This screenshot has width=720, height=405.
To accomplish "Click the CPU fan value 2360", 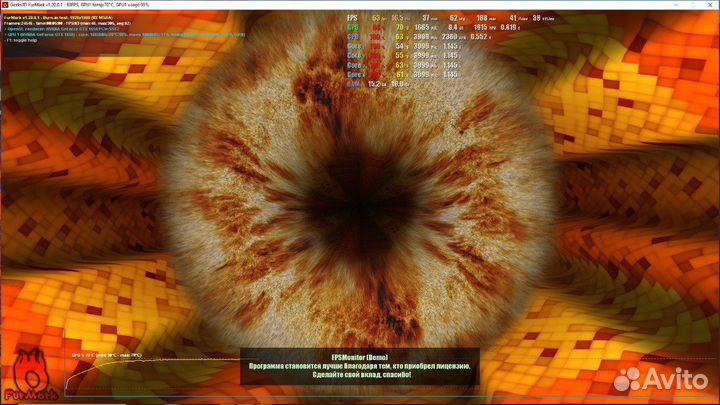I will pos(450,37).
